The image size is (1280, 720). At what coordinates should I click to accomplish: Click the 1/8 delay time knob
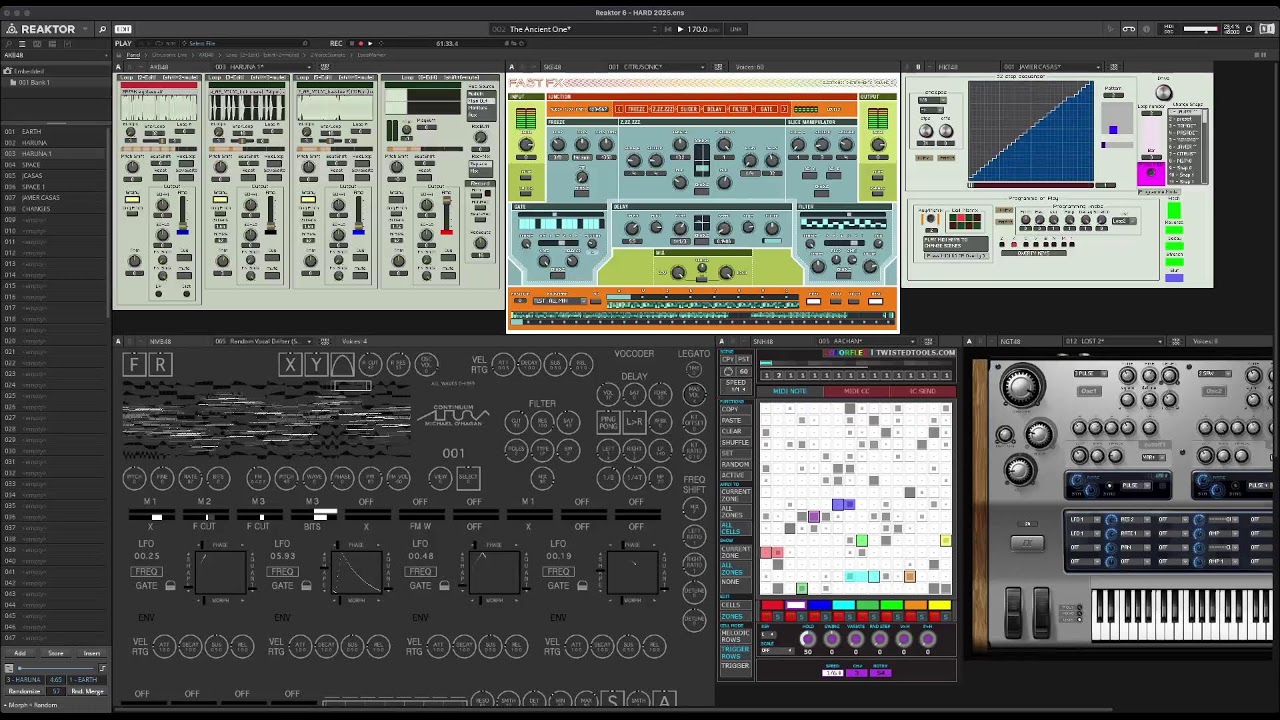(608, 478)
